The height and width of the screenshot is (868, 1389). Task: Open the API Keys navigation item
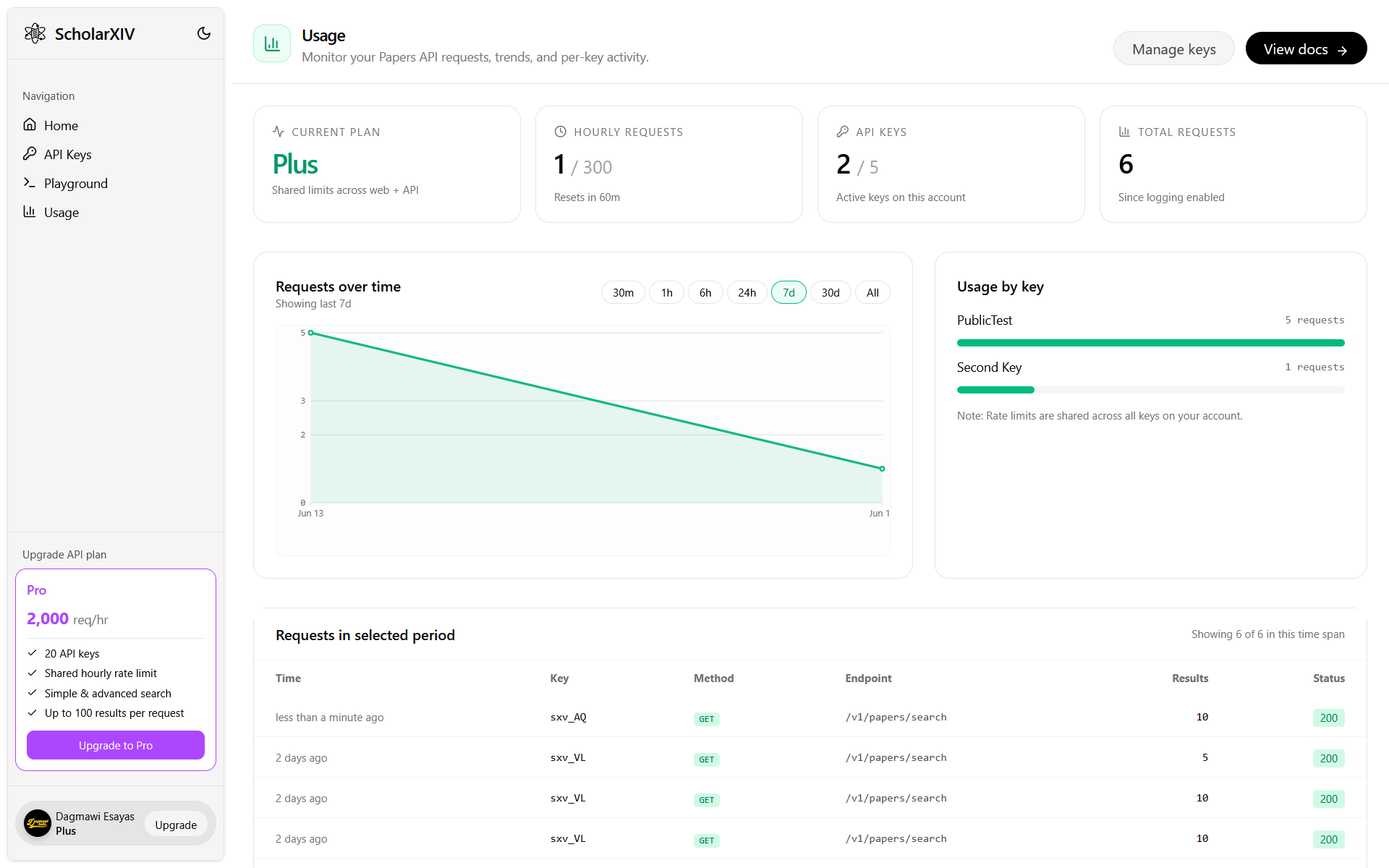pos(116,154)
